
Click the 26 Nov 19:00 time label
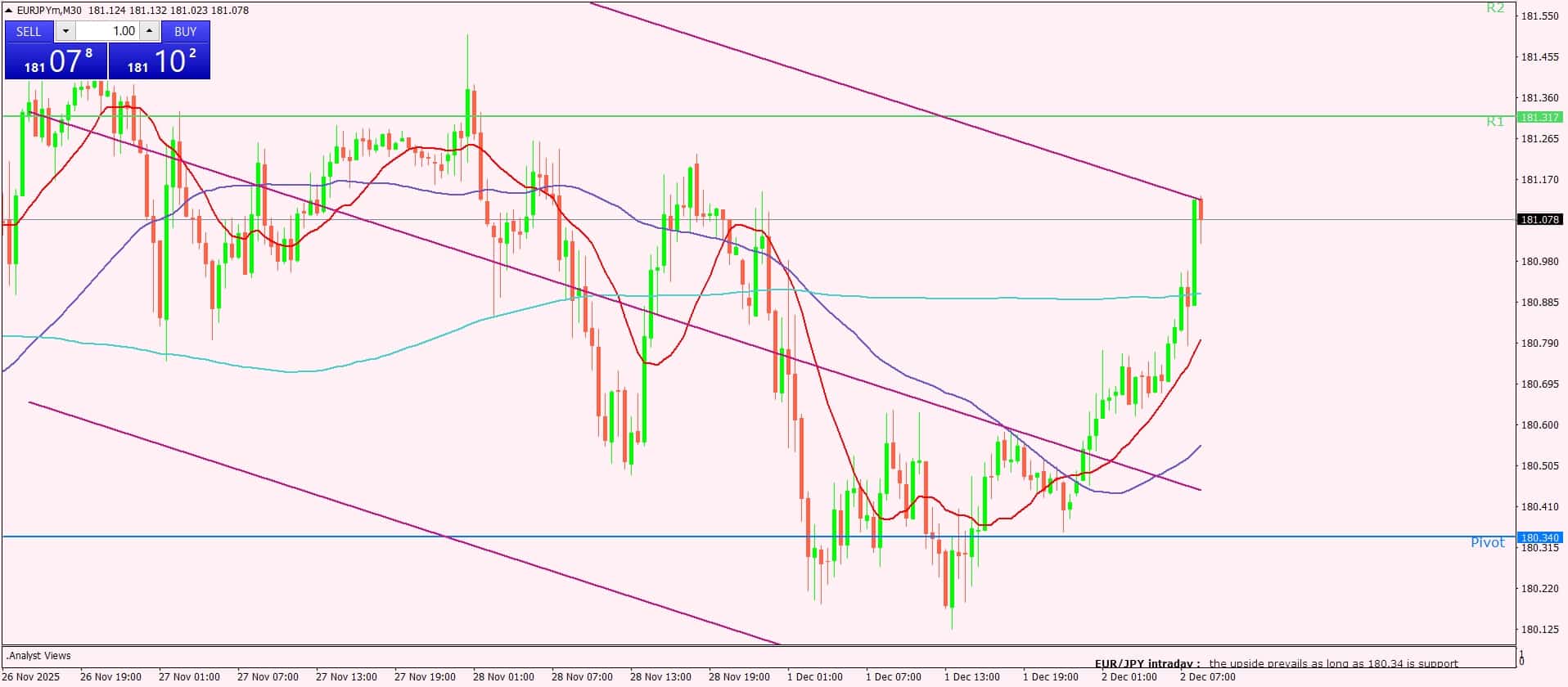point(110,677)
